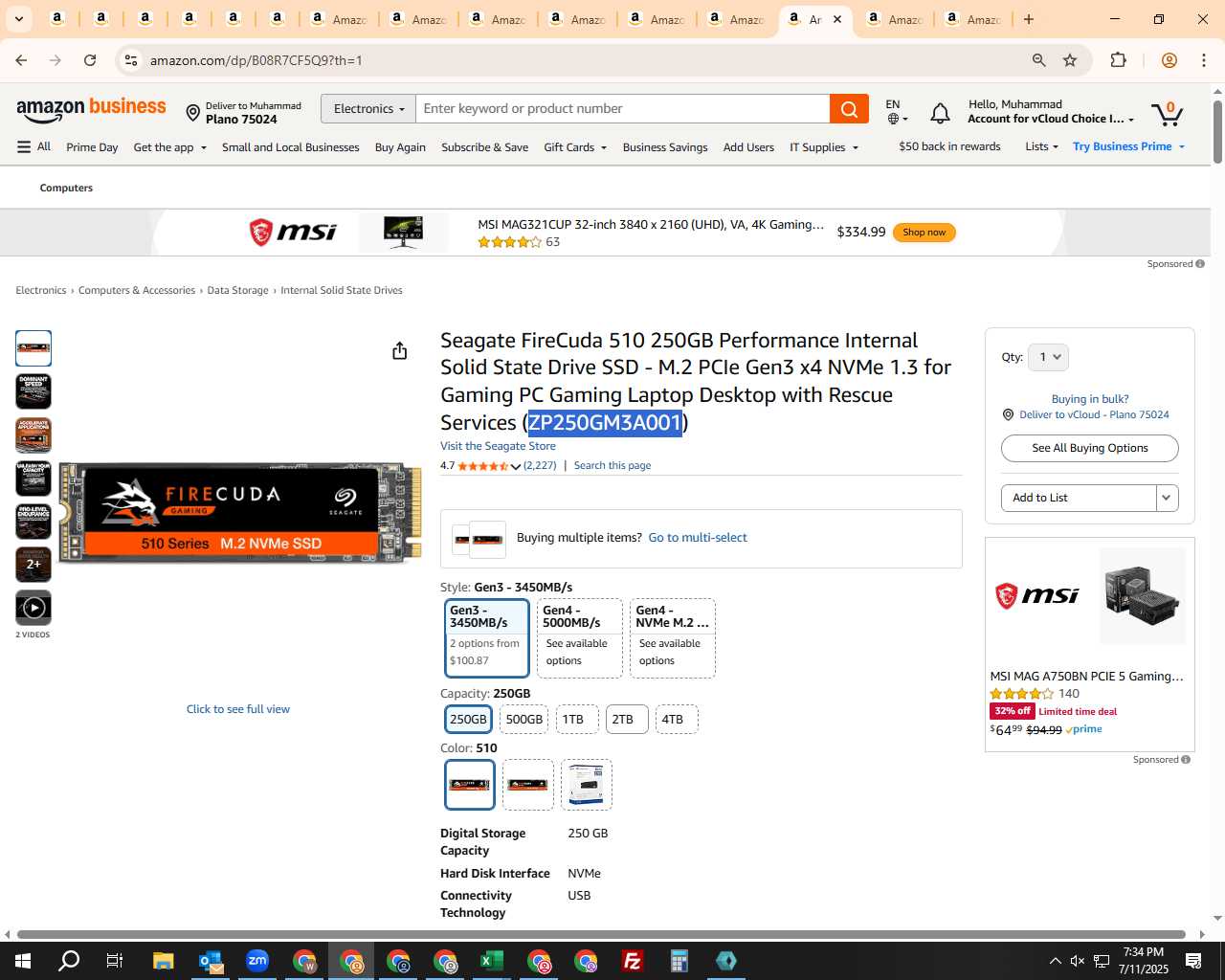The image size is (1225, 980).
Task: Open Chrome extensions puzzle icon
Action: click(1118, 60)
